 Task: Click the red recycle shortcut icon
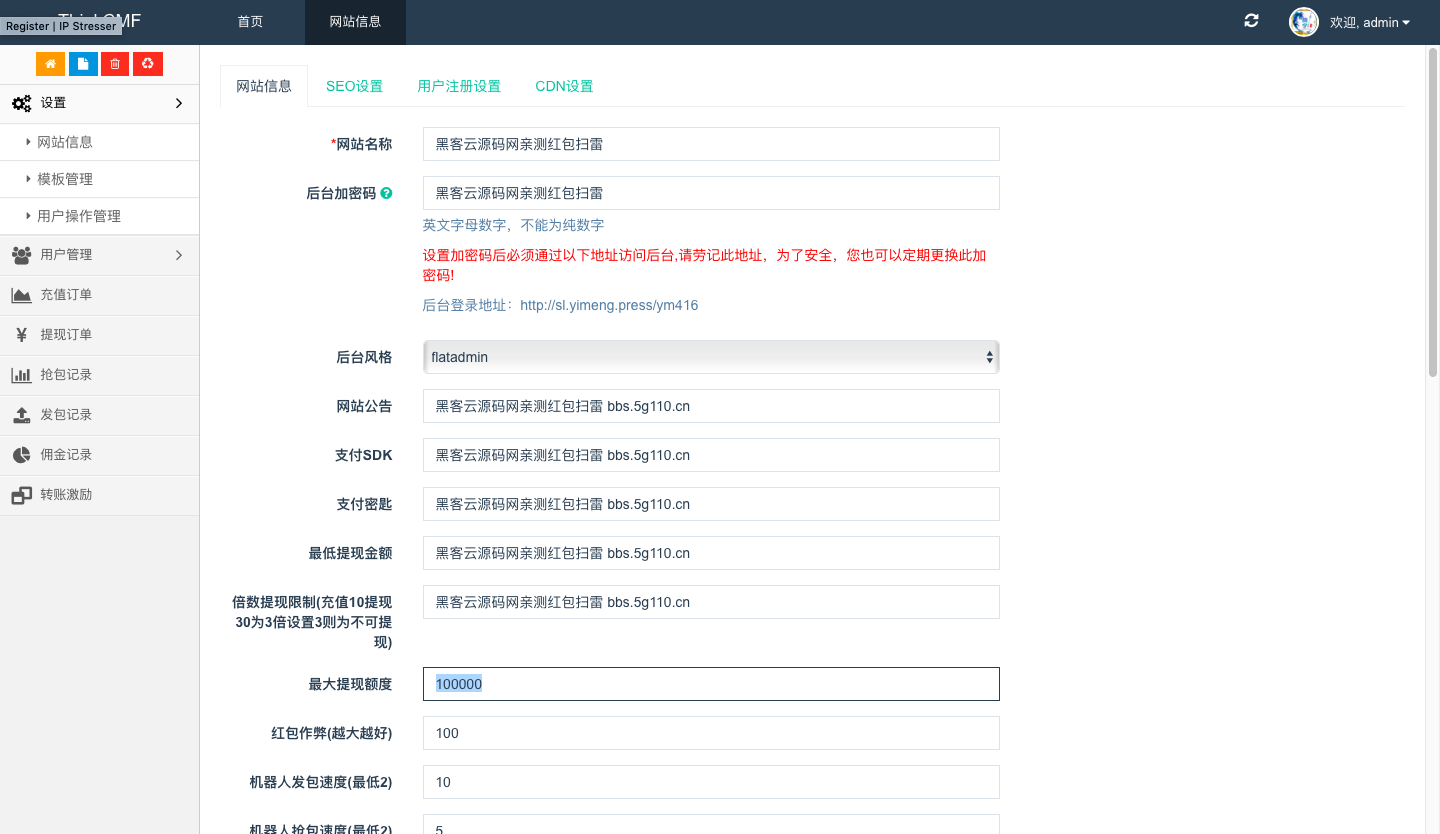coord(148,64)
